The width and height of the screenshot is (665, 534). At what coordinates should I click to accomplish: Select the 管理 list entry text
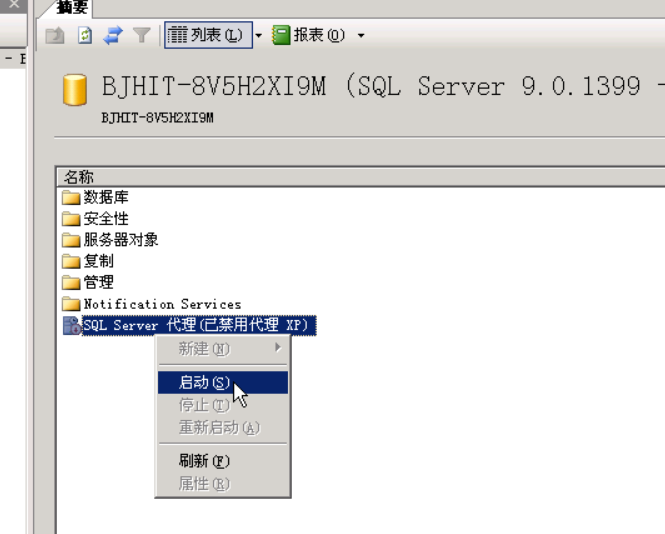click(98, 282)
